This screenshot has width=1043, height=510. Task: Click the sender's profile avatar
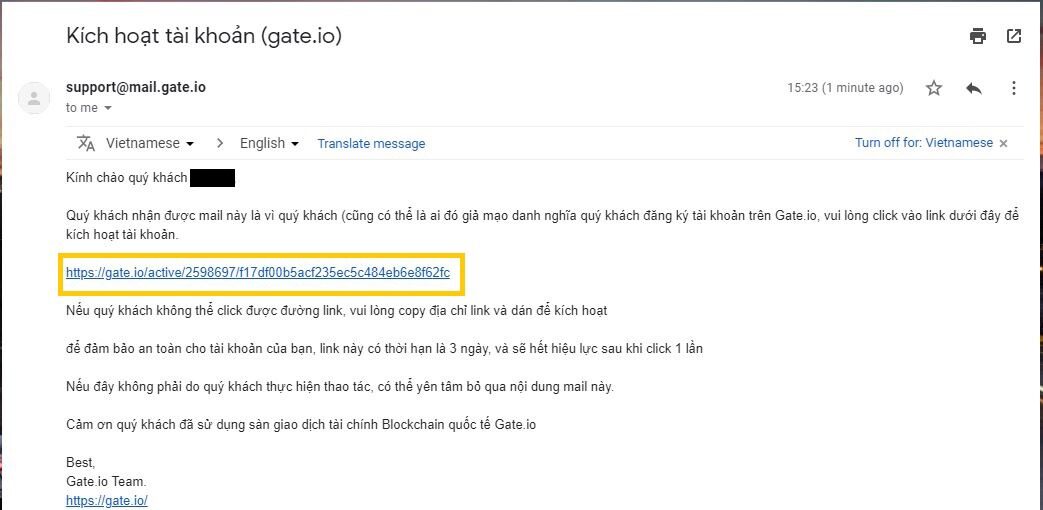click(35, 97)
